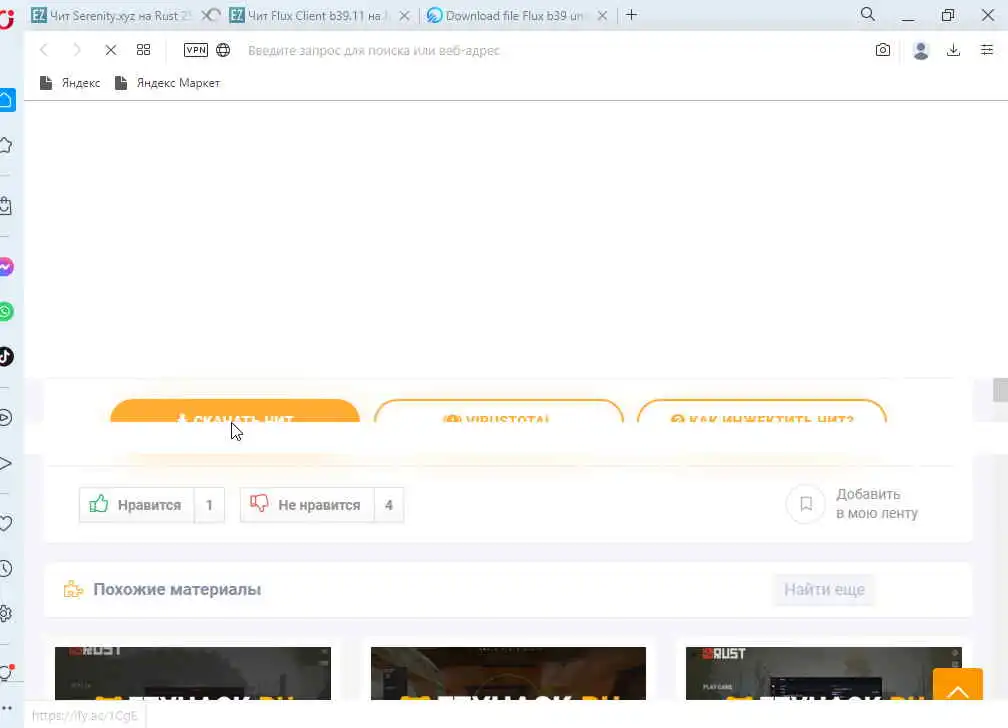Image resolution: width=1008 pixels, height=728 pixels.
Task: Open the three-dots sidebar setup
Action: coord(6,708)
